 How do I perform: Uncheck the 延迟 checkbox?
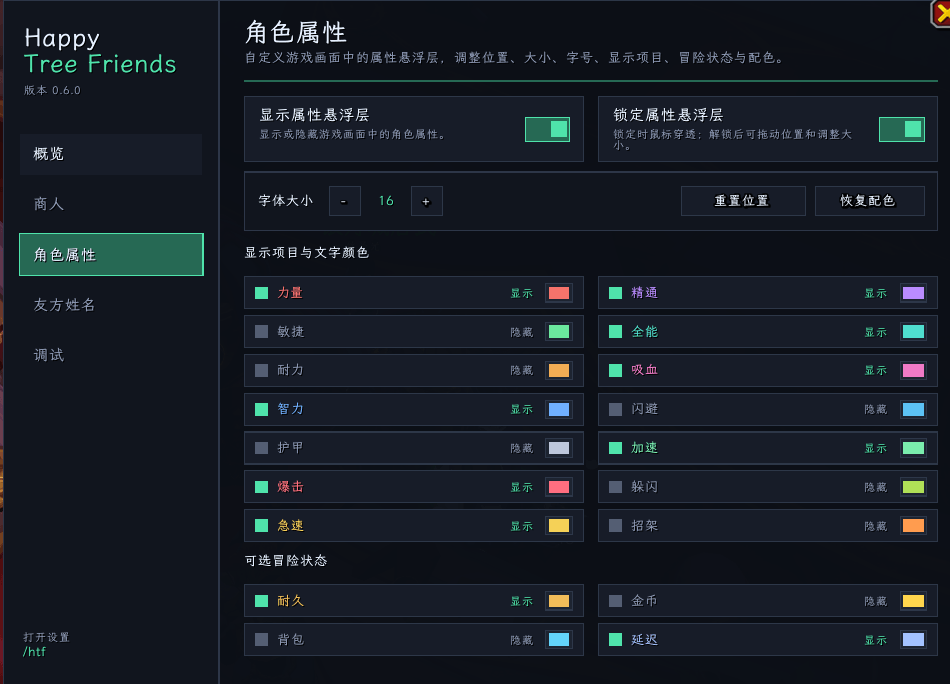pyautogui.click(x=615, y=639)
